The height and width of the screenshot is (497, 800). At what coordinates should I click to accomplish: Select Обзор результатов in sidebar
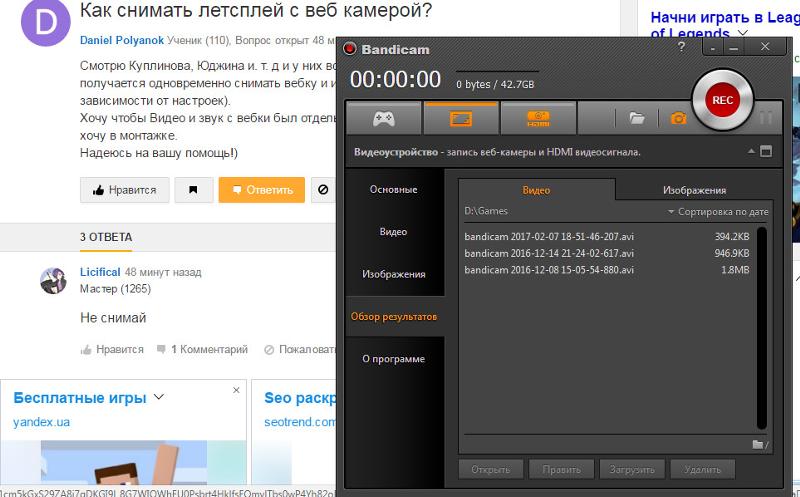[x=393, y=316]
